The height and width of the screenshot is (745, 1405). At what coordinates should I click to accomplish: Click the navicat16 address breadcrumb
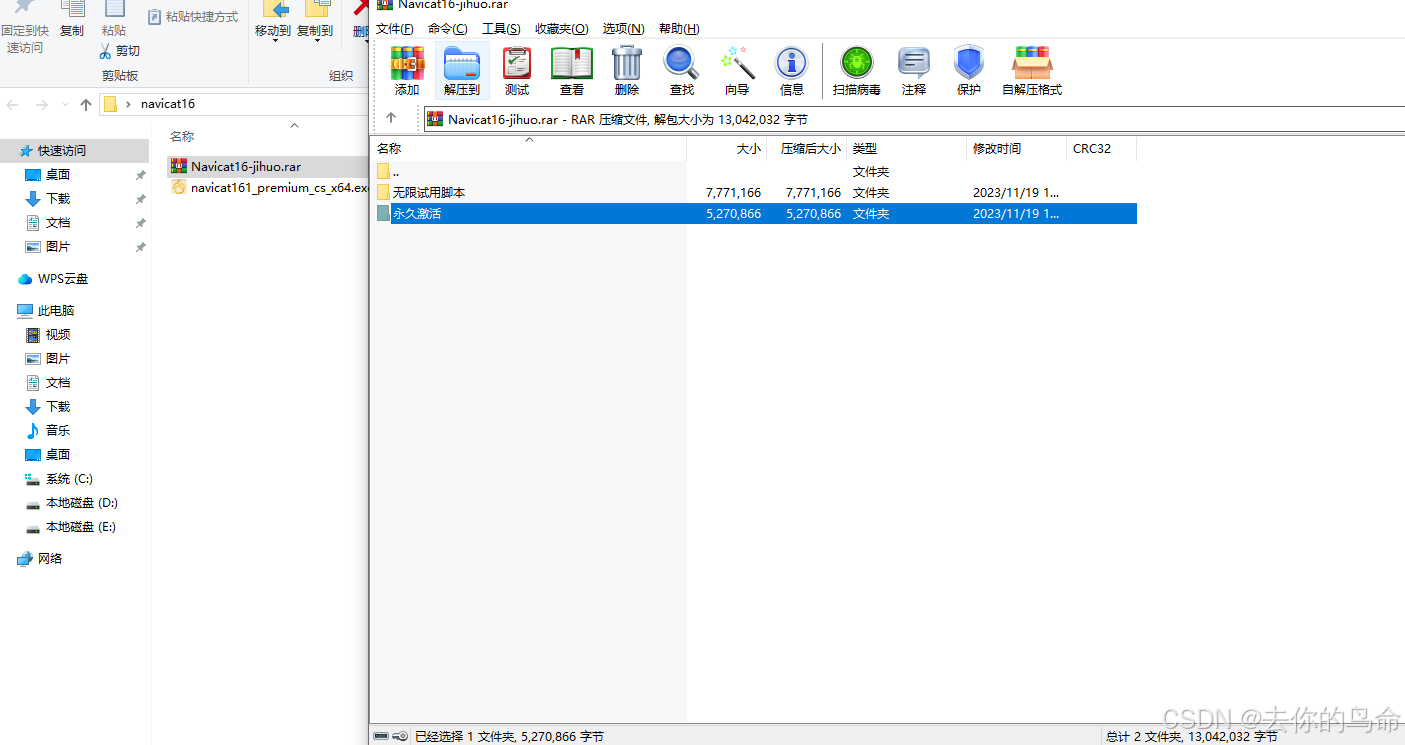pyautogui.click(x=168, y=104)
